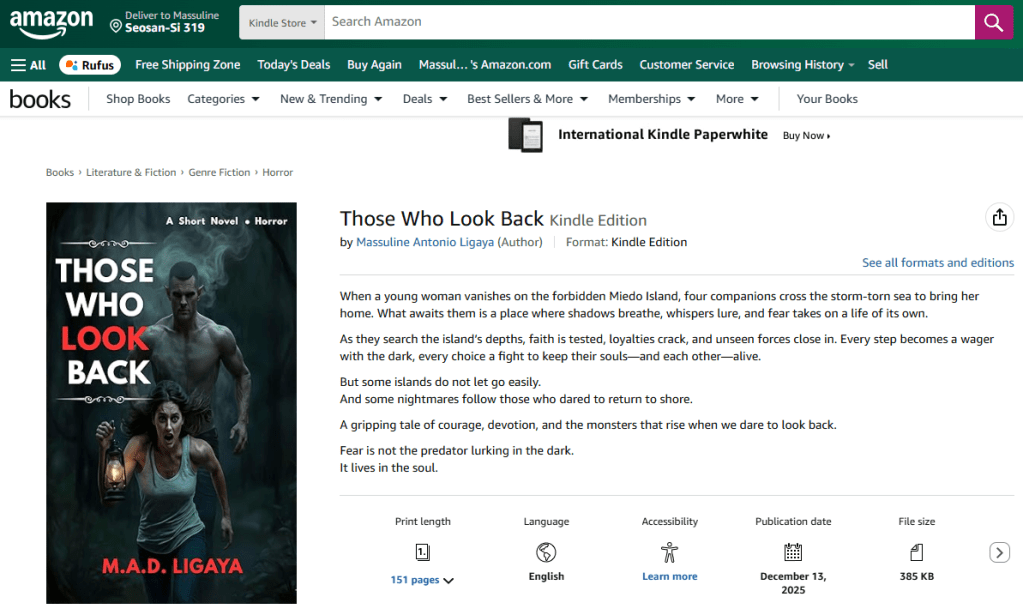
Task: Click the Print length page icon
Action: point(422,552)
